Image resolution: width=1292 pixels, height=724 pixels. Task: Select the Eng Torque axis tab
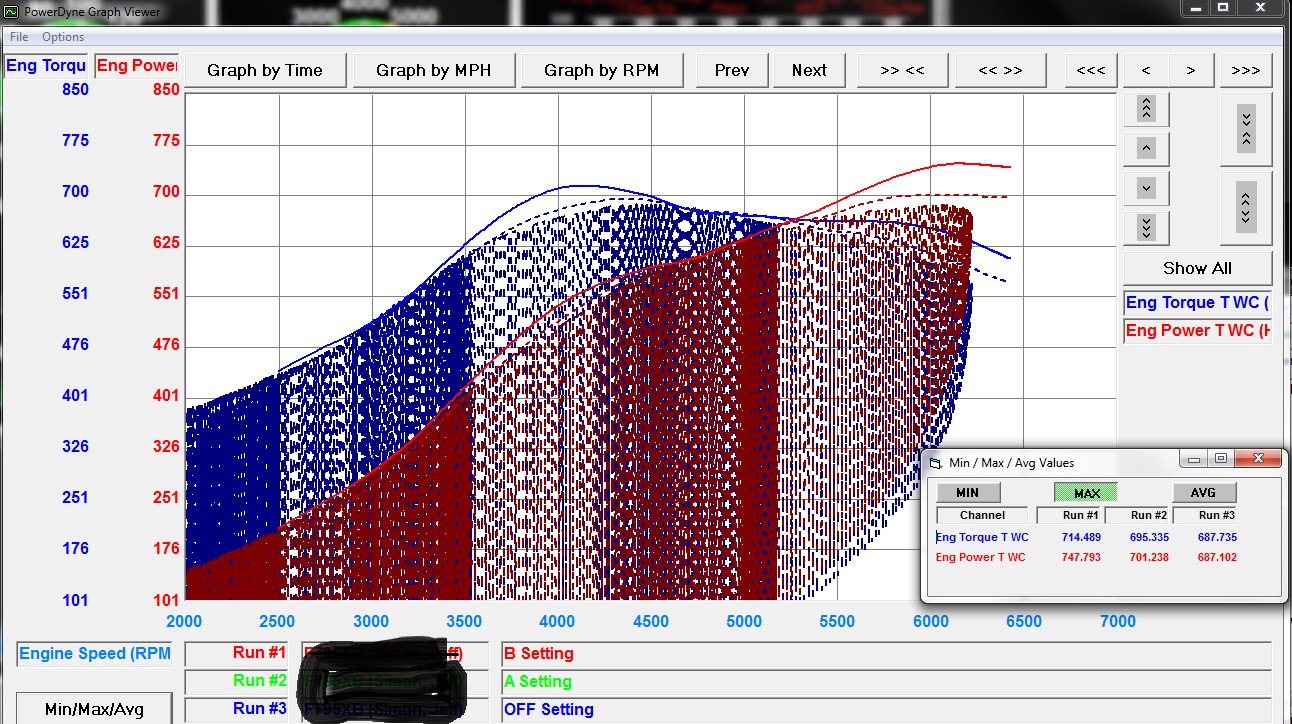coord(46,66)
